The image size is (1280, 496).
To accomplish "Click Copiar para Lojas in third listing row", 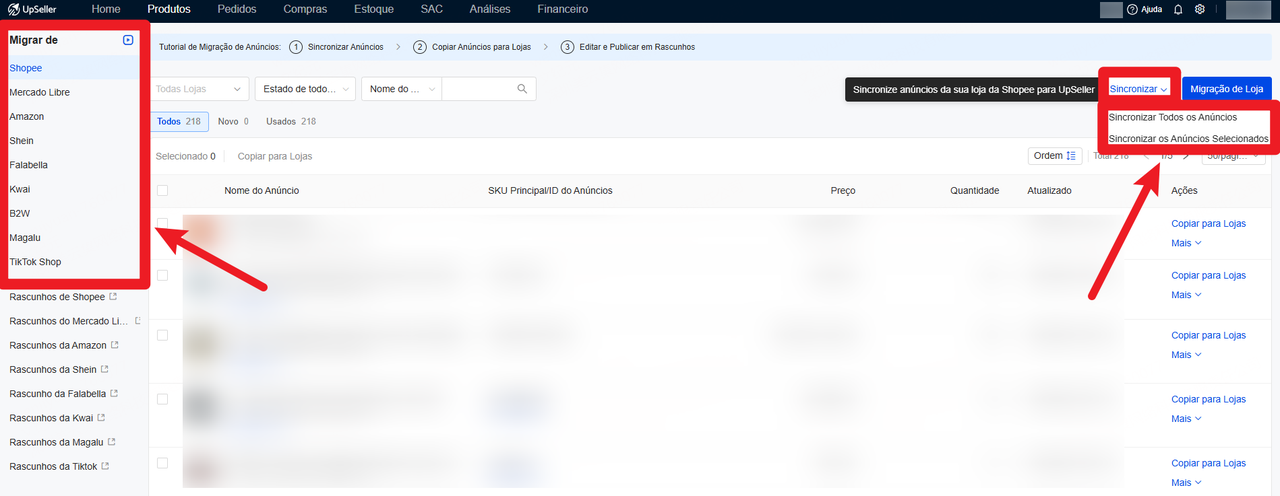I will [1209, 336].
